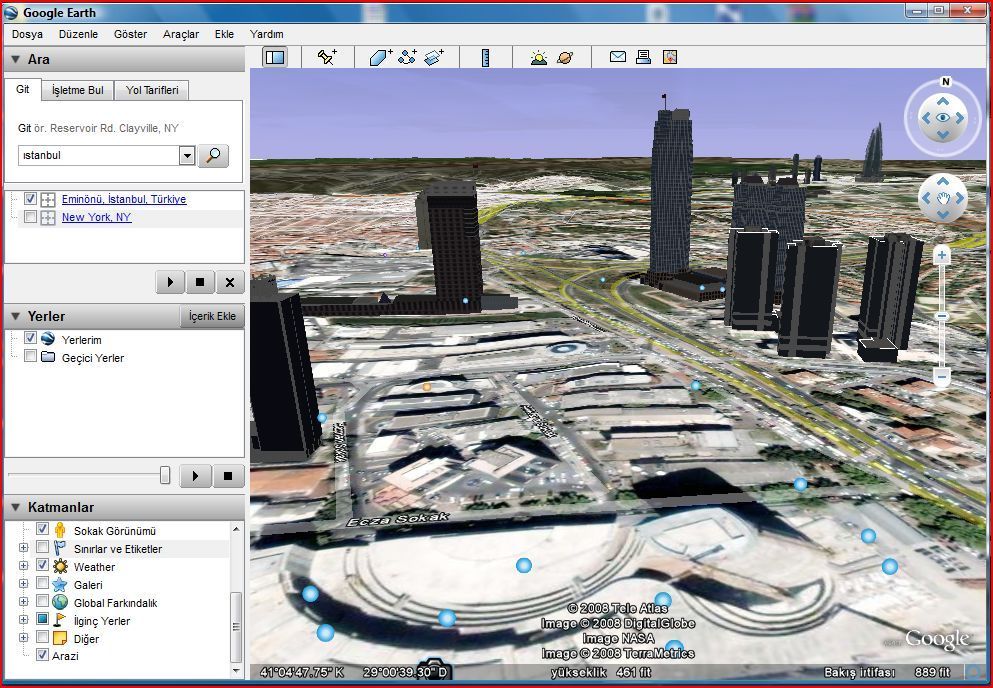The width and height of the screenshot is (993, 688).
Task: Open the search history dropdown arrow
Action: point(187,156)
